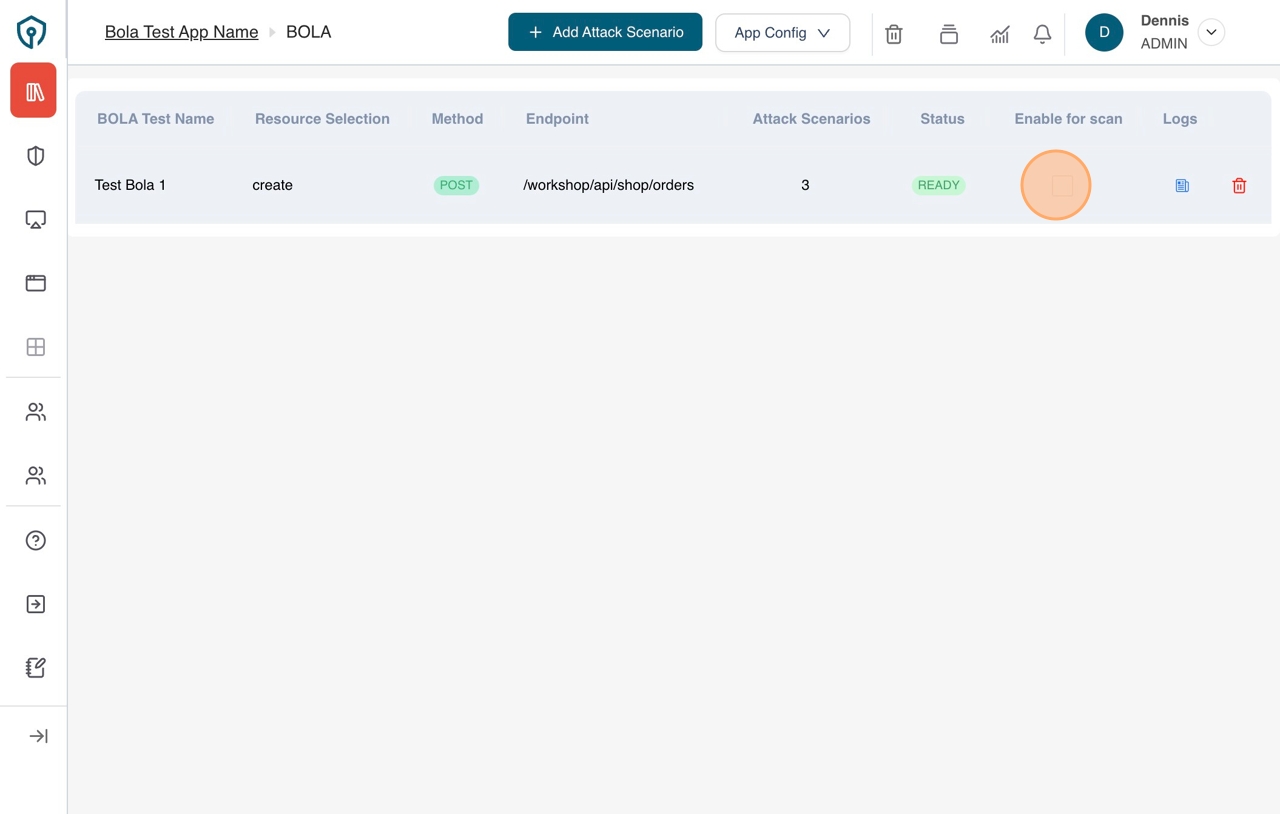Open the analytics chart icon in header
This screenshot has width=1280, height=814.
pos(999,34)
